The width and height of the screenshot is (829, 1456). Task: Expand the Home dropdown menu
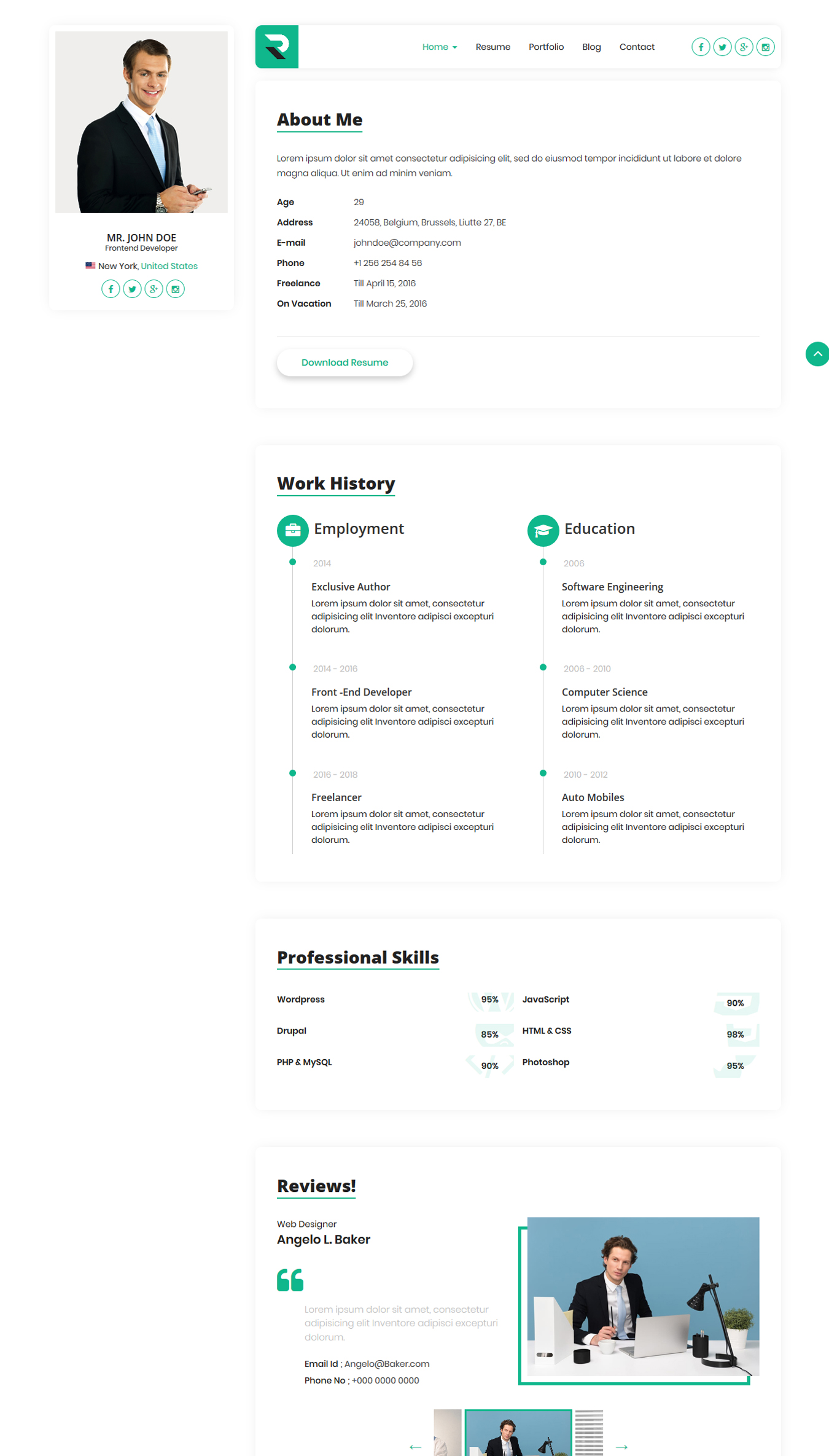pos(439,47)
